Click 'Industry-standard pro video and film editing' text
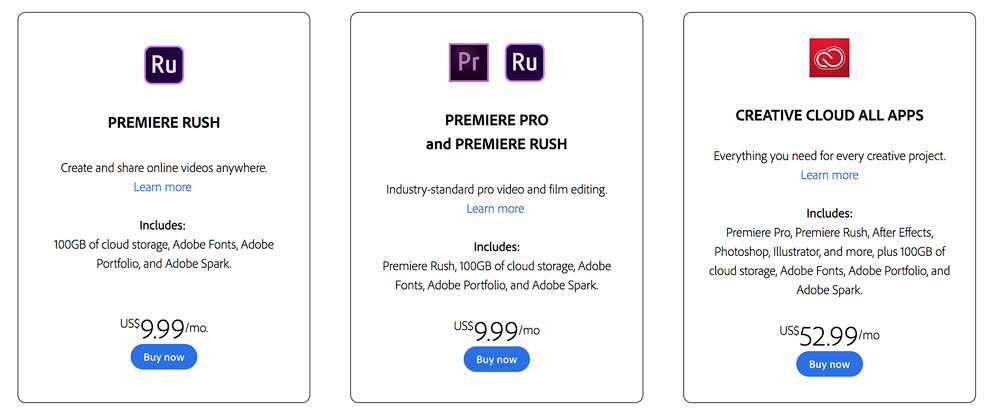Viewport: 1000px width, 419px height. 496,189
